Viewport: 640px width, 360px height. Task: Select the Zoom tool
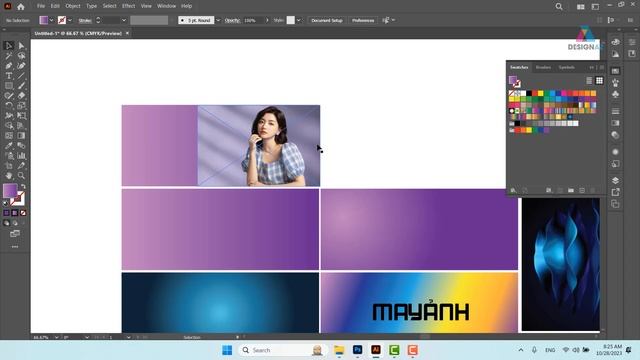point(21,176)
